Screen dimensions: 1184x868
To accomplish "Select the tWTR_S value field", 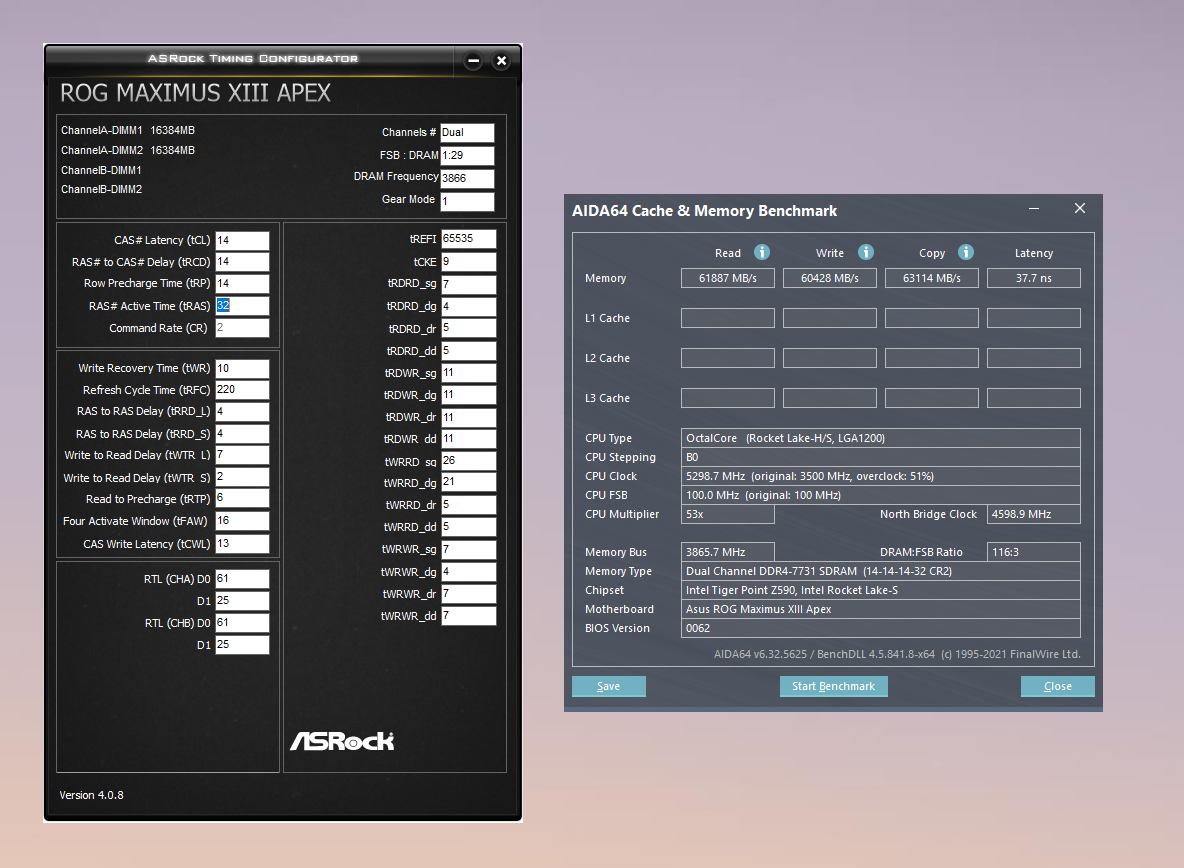I will pos(242,477).
